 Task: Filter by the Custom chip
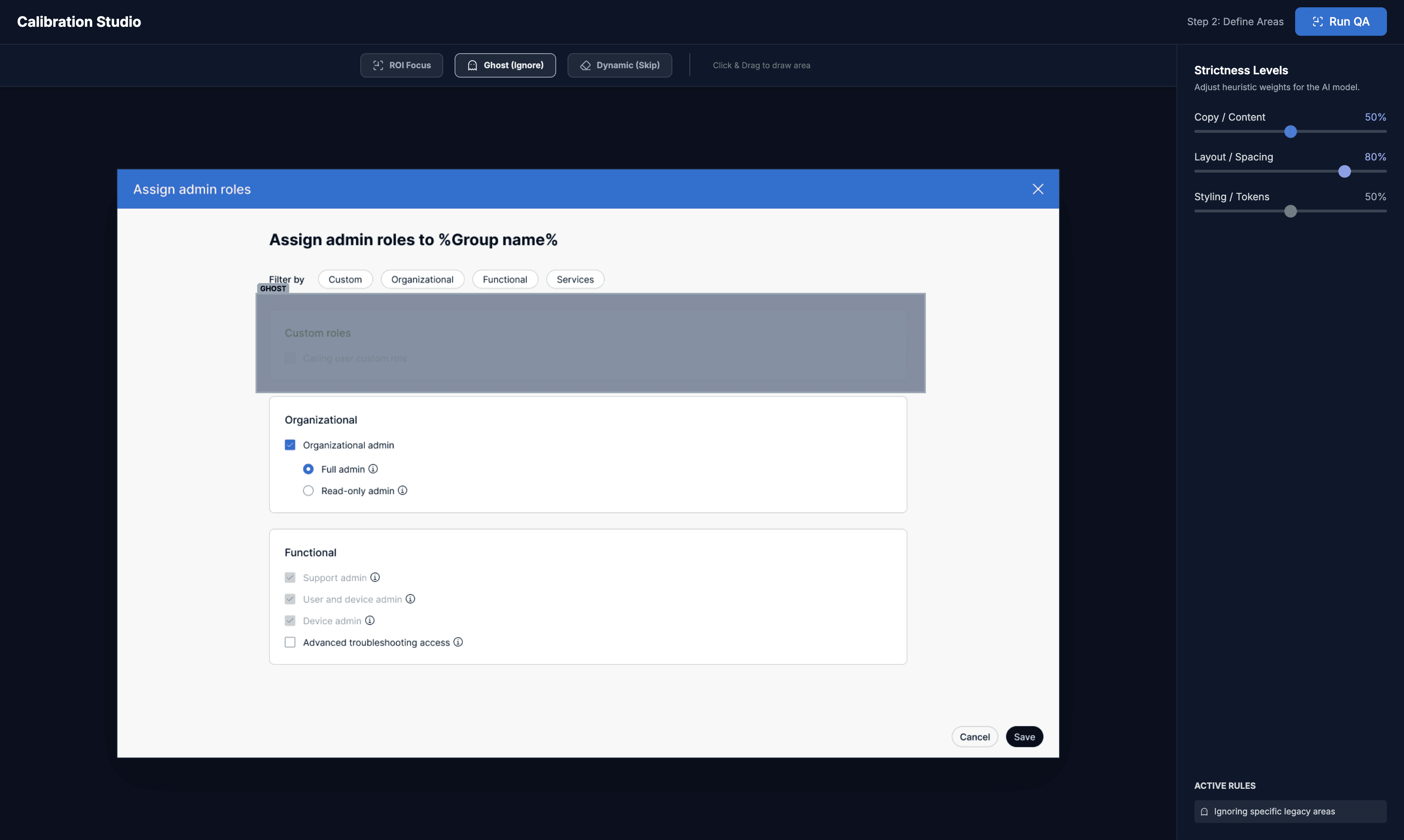click(x=345, y=279)
